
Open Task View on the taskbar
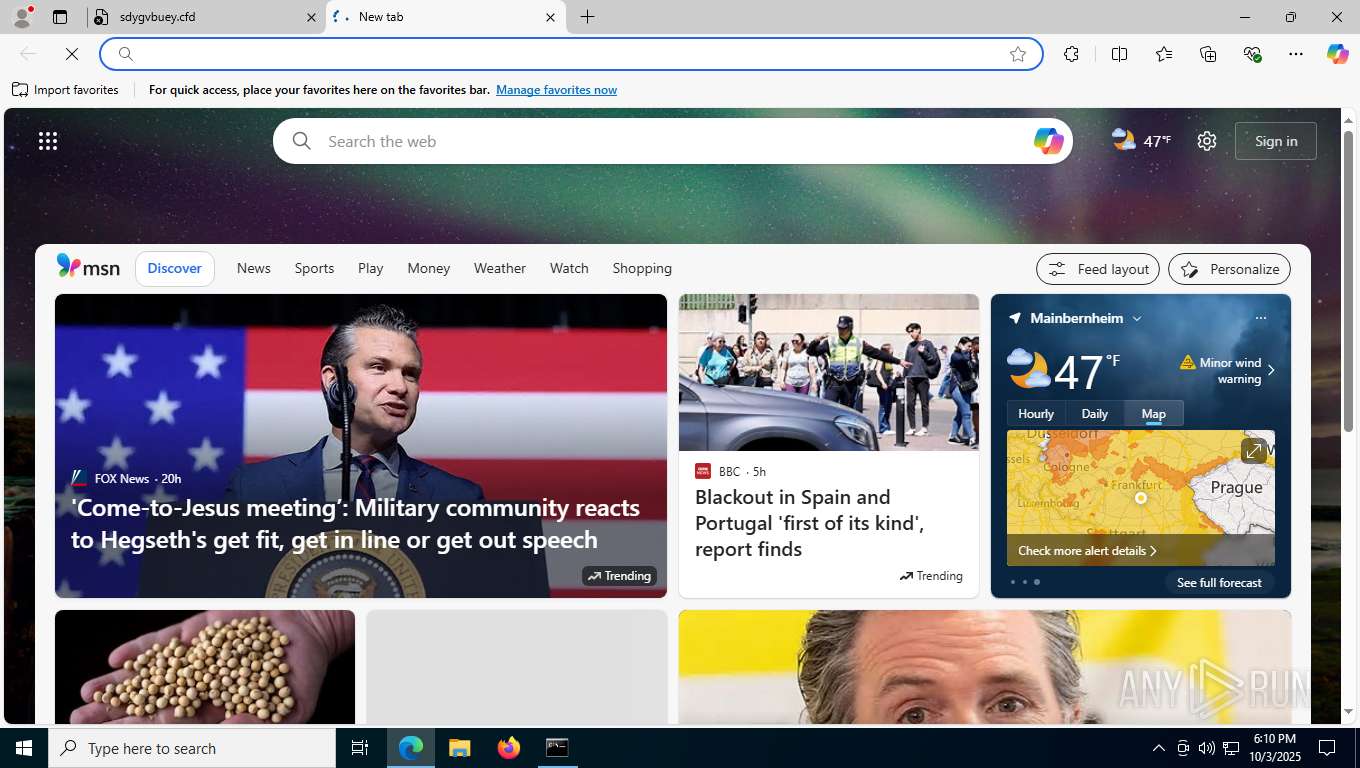click(x=360, y=748)
